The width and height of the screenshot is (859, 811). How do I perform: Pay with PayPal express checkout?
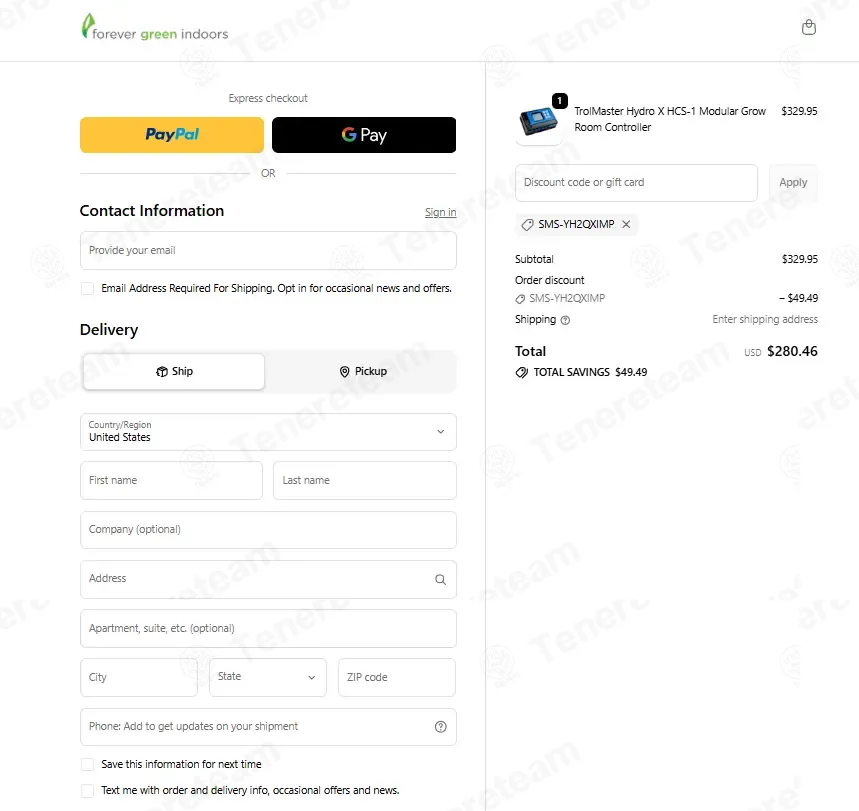coord(172,135)
